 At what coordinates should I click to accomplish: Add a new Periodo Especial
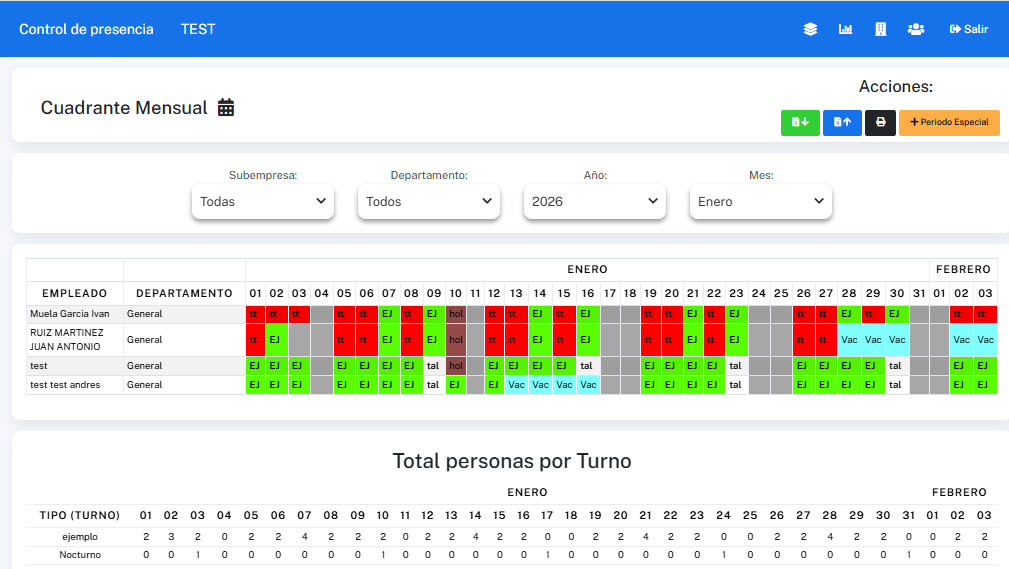(949, 122)
